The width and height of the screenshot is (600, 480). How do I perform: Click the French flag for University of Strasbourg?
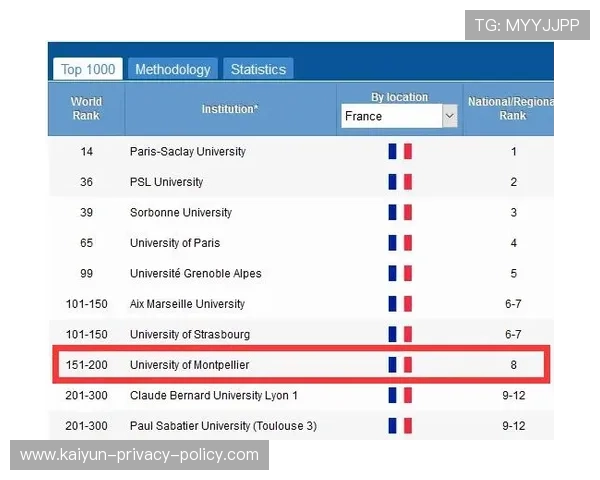pos(400,334)
